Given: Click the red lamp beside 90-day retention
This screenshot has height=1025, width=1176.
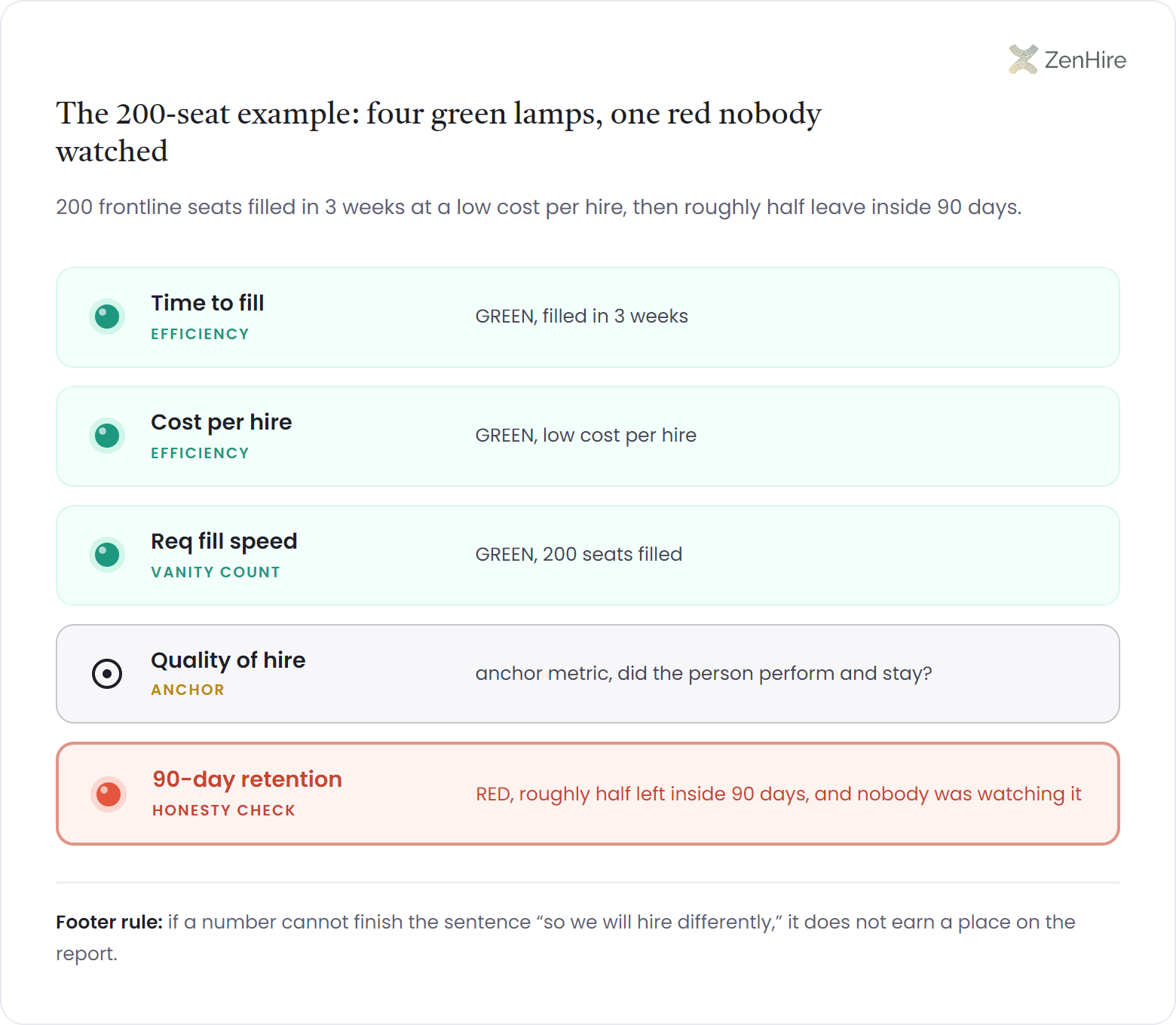Looking at the screenshot, I should [x=109, y=794].
